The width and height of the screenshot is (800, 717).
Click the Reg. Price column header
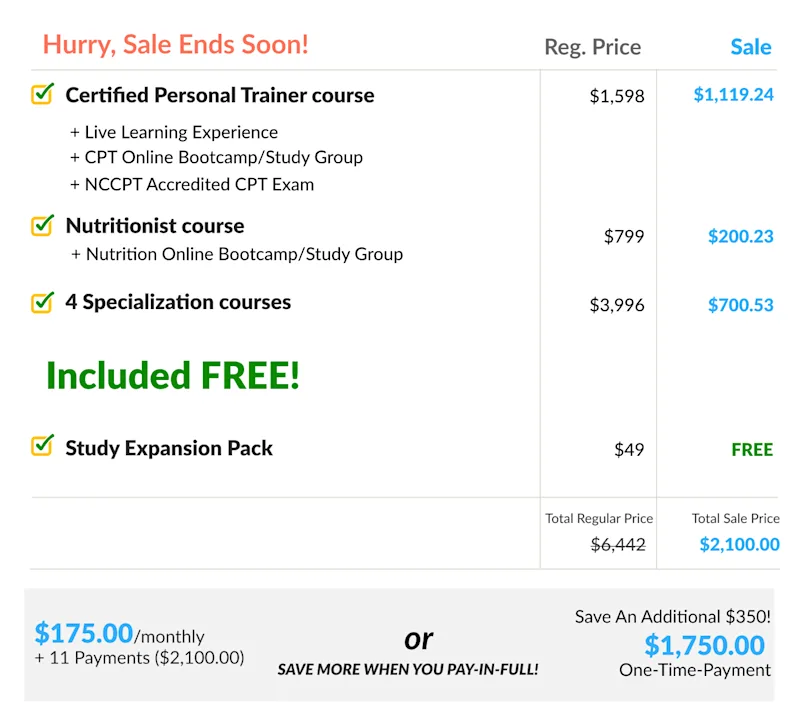(x=592, y=47)
